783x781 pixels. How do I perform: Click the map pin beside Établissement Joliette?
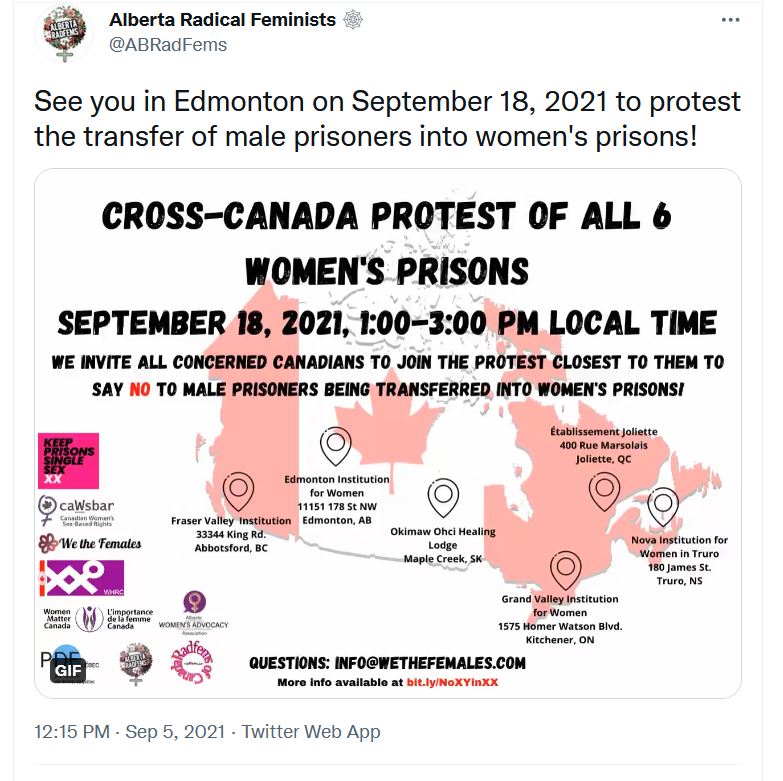[604, 491]
